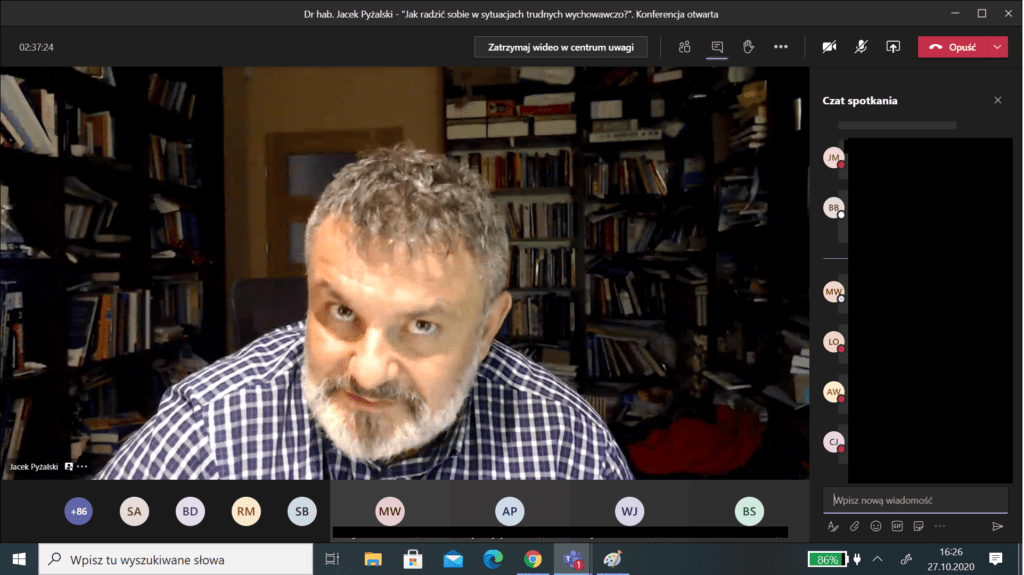Toggle the meeting chat panel

(x=716, y=47)
